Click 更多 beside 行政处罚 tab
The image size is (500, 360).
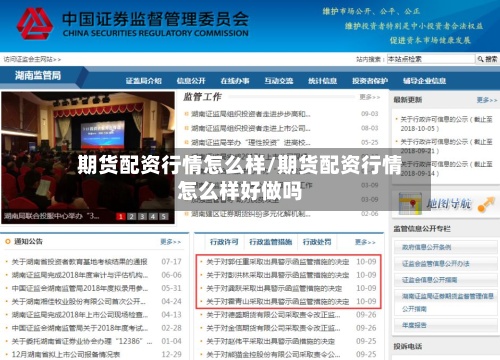(x=365, y=242)
